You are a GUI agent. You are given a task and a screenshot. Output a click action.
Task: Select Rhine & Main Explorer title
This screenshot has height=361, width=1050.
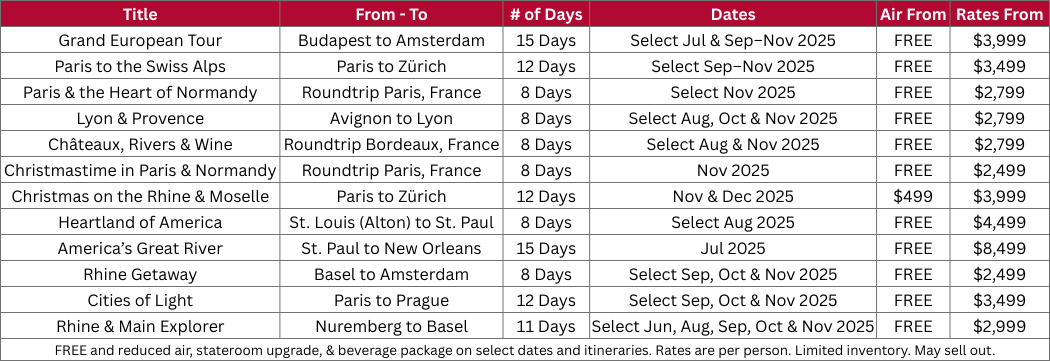tap(140, 327)
